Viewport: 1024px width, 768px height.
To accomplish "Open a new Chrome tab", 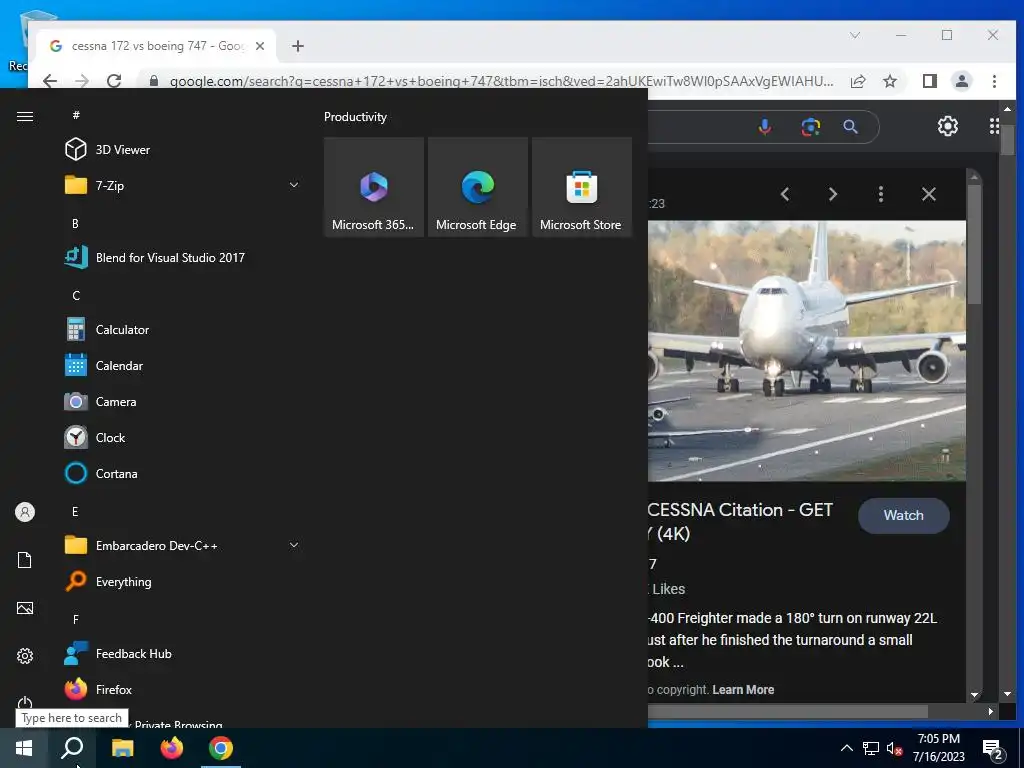I will tap(298, 46).
